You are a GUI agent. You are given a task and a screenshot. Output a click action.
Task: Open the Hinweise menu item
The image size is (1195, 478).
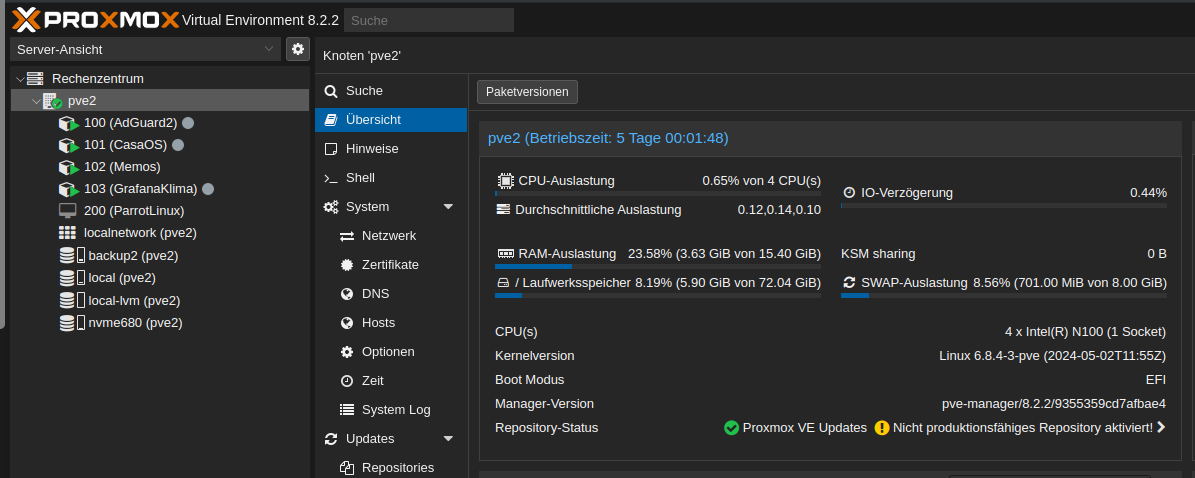tap(391, 149)
